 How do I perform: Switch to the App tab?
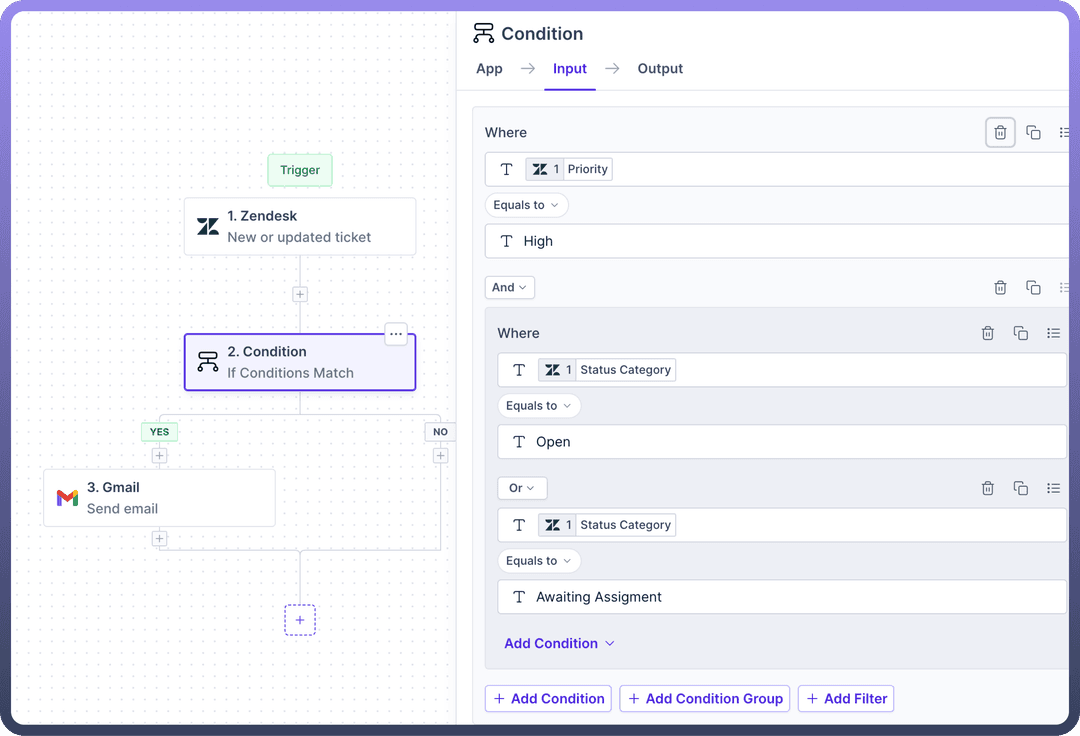click(489, 69)
